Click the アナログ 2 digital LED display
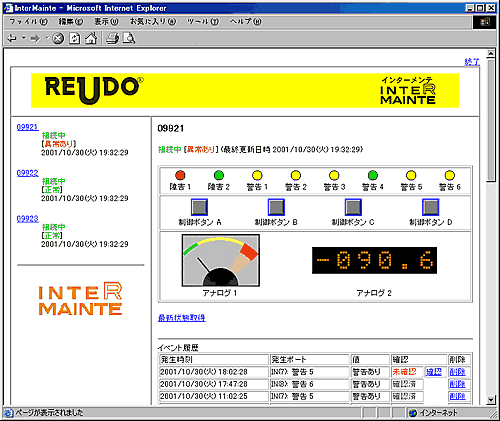The width and height of the screenshot is (500, 421). pyautogui.click(x=374, y=260)
